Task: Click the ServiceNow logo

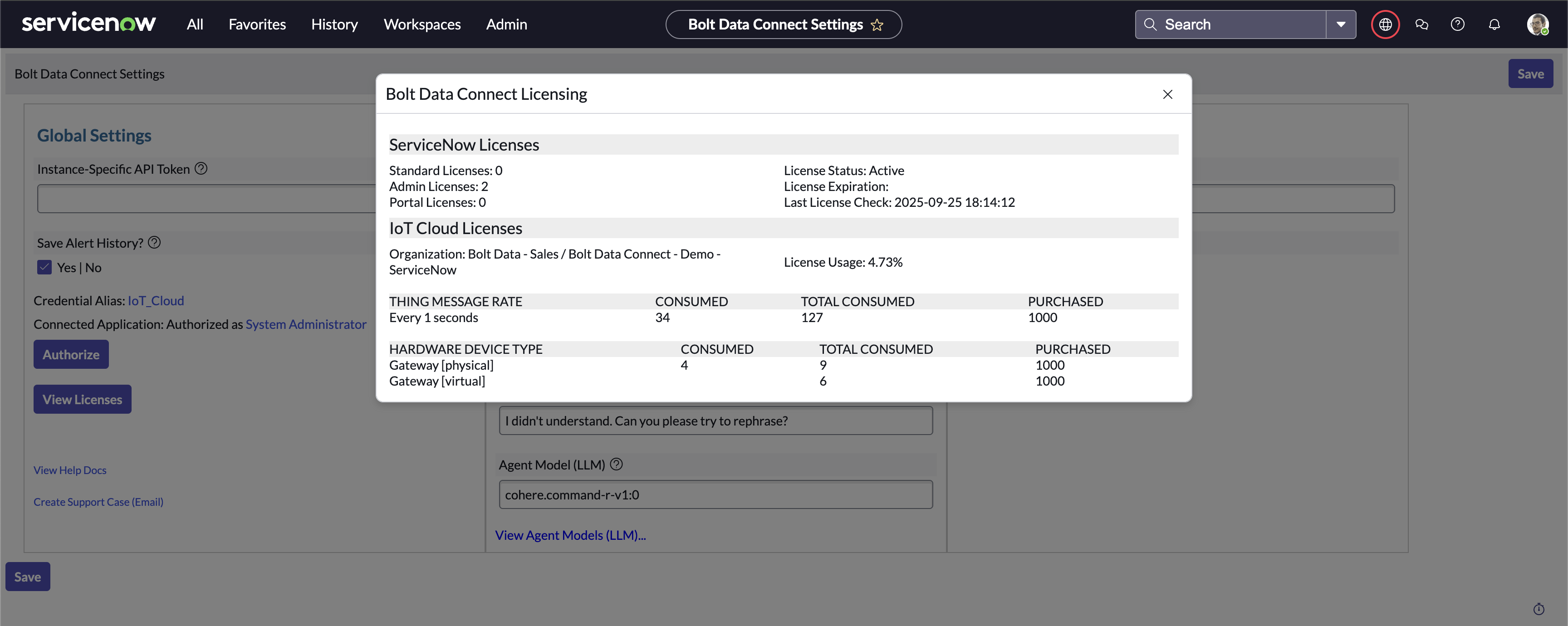Action: (89, 24)
